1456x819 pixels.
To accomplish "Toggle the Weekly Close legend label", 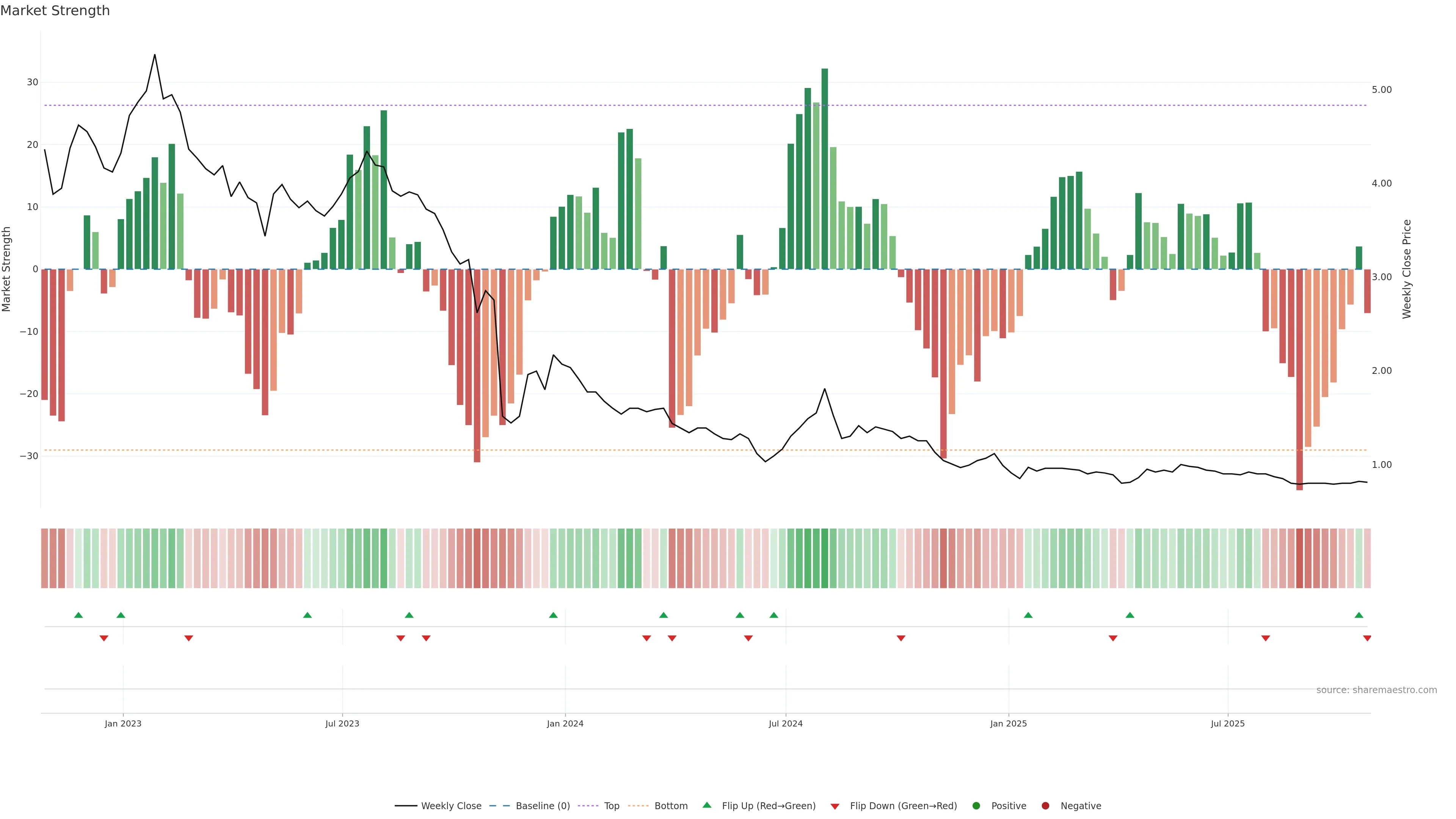I will coord(451,806).
